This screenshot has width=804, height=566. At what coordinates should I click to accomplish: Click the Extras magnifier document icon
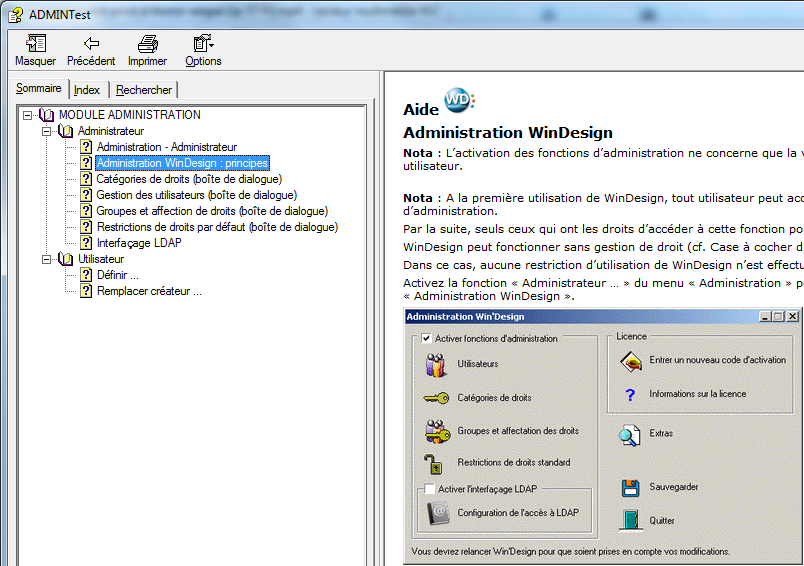click(629, 435)
